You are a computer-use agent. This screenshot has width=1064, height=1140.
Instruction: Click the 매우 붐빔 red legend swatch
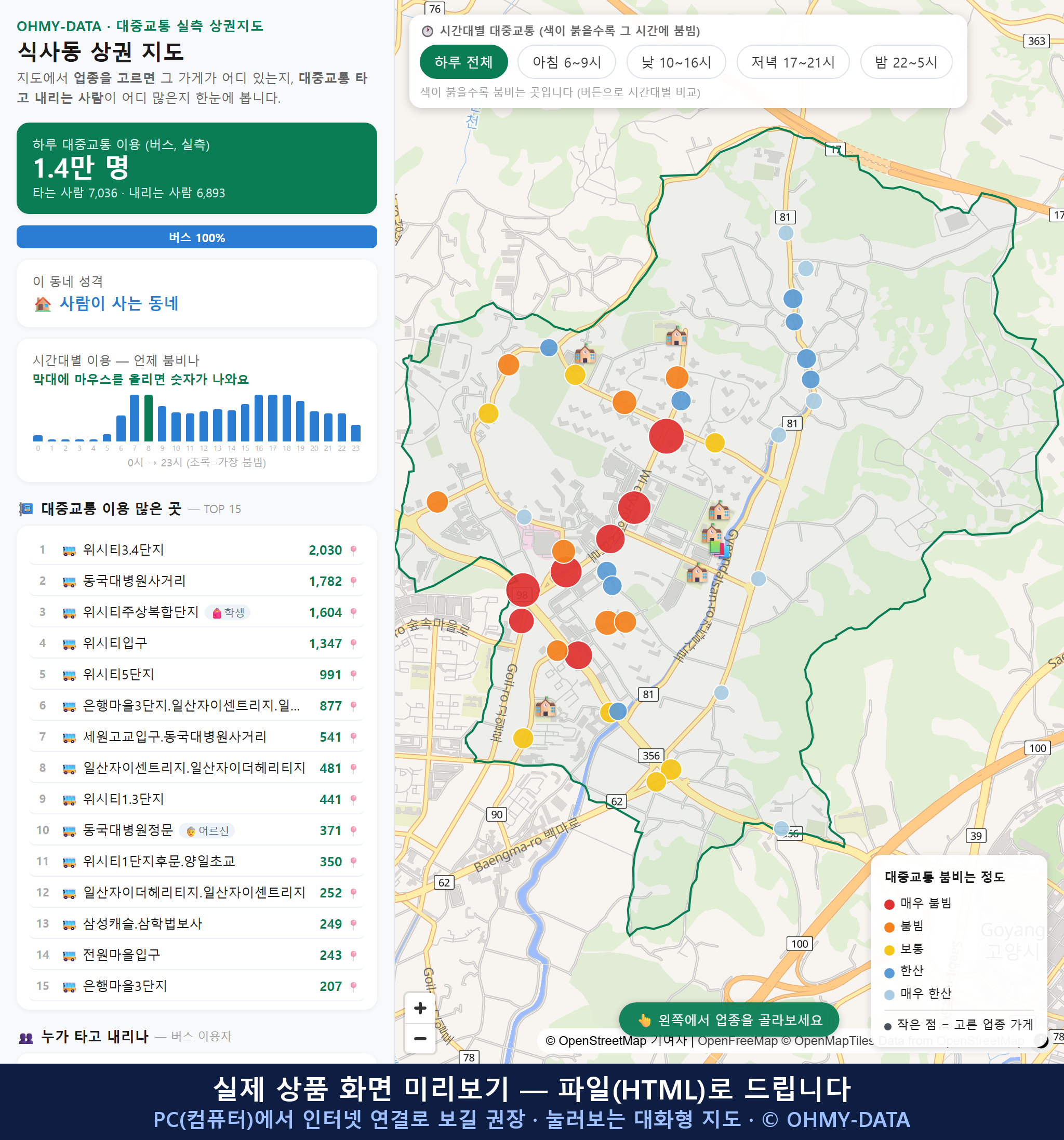[x=889, y=904]
